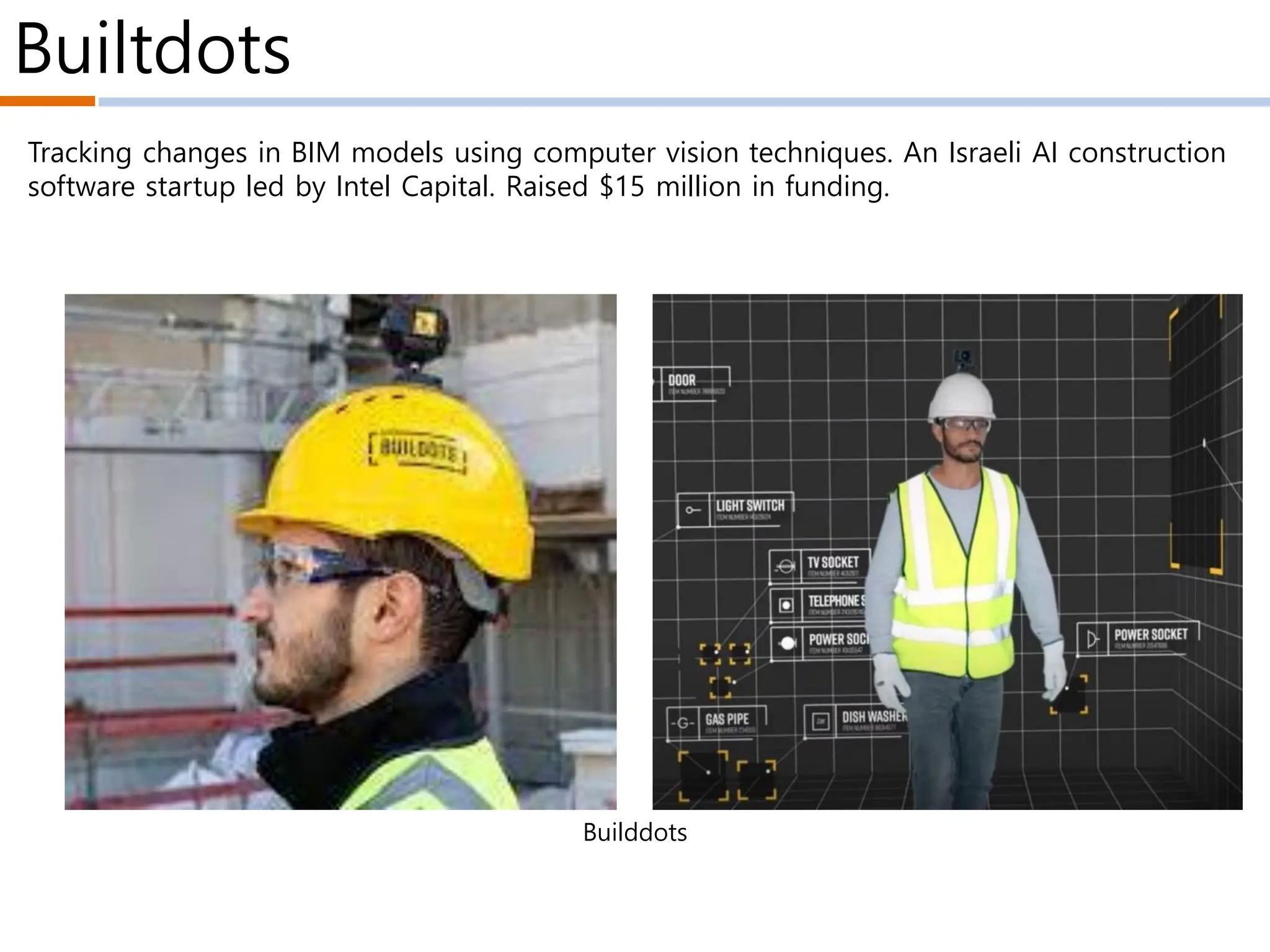This screenshot has width=1270, height=952.
Task: Select the worker-in-grid-room image
Action: pyautogui.click(x=948, y=552)
